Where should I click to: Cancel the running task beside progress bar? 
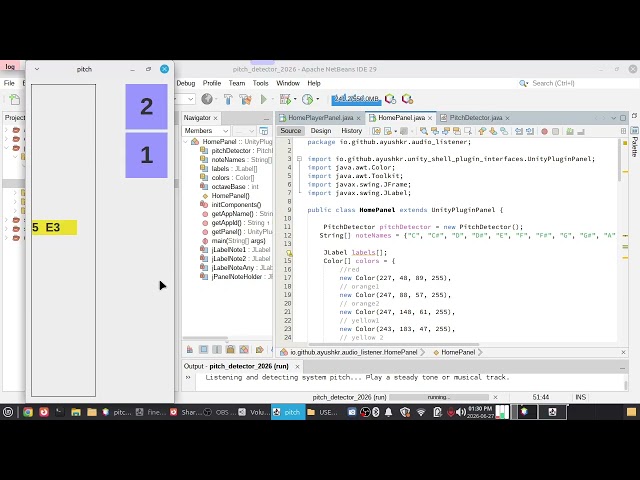tap(495, 397)
